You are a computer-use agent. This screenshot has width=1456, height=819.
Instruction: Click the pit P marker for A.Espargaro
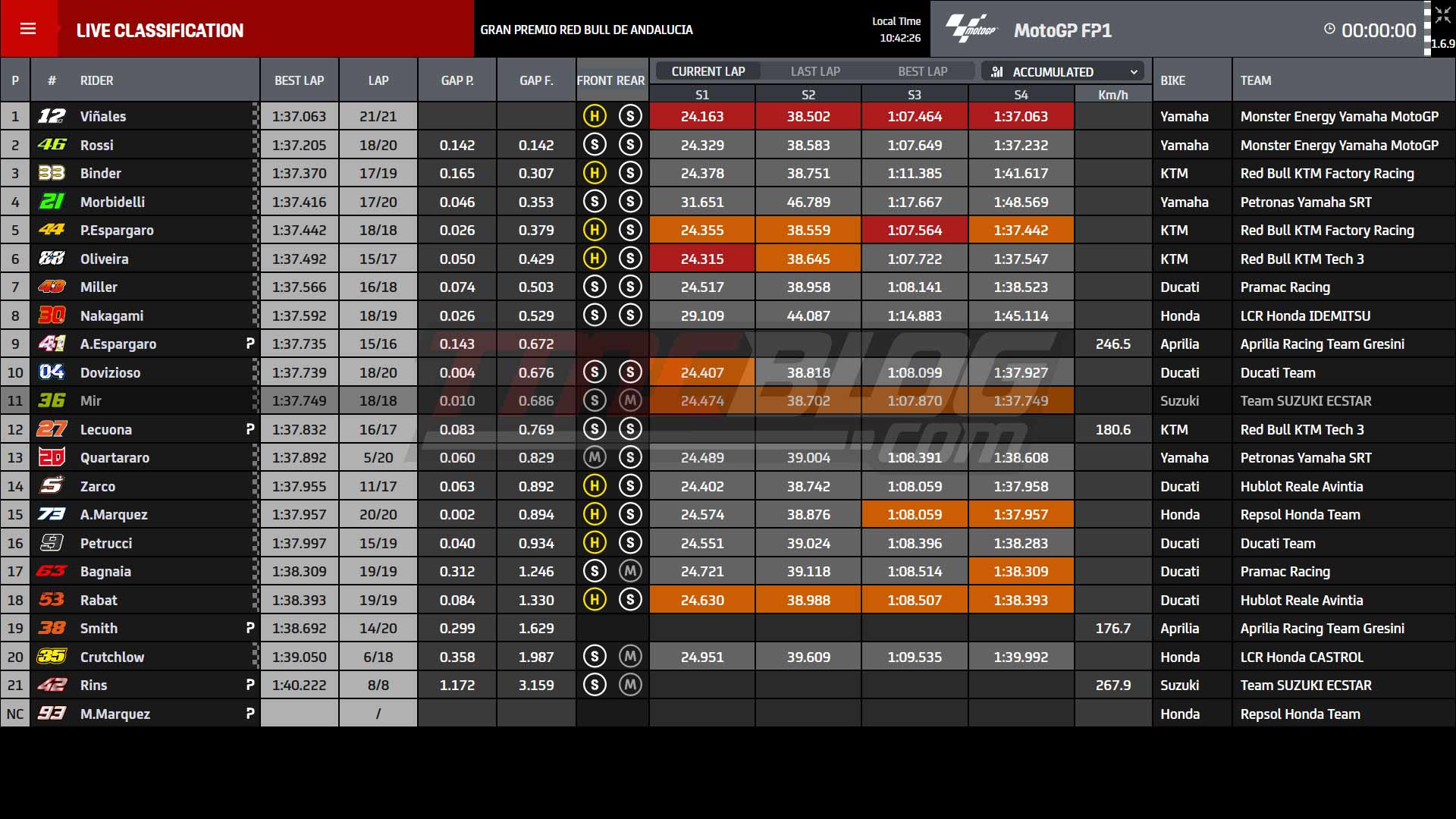coord(250,344)
